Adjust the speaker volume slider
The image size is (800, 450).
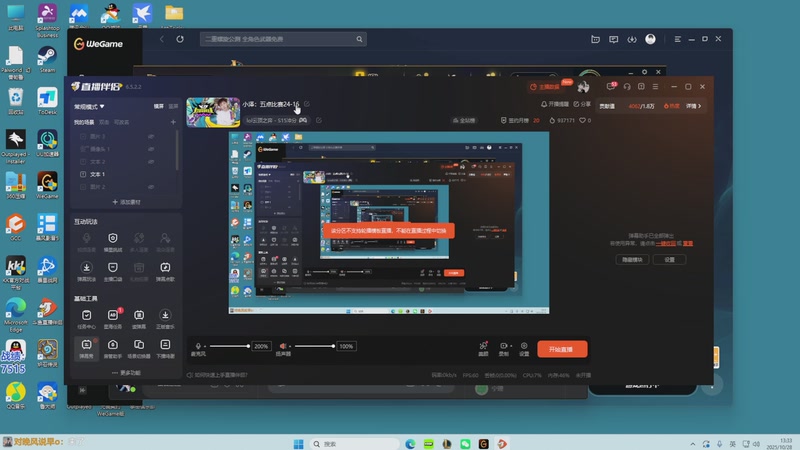314,346
